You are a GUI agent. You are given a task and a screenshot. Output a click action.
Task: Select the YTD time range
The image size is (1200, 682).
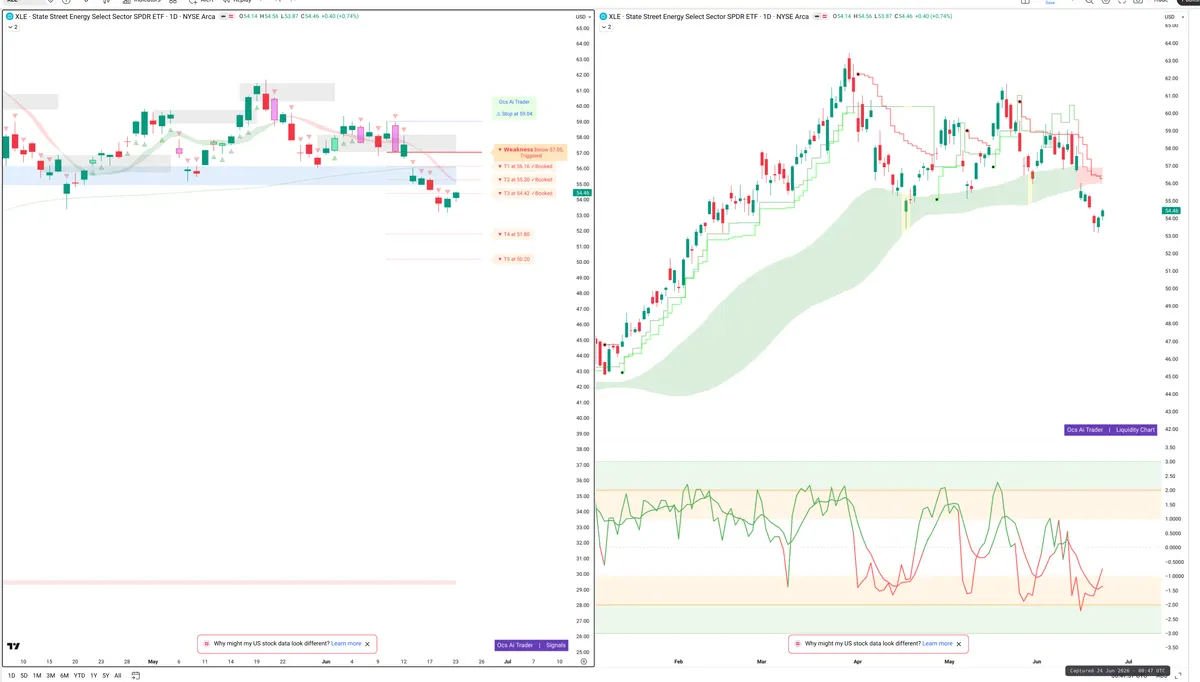(79, 675)
